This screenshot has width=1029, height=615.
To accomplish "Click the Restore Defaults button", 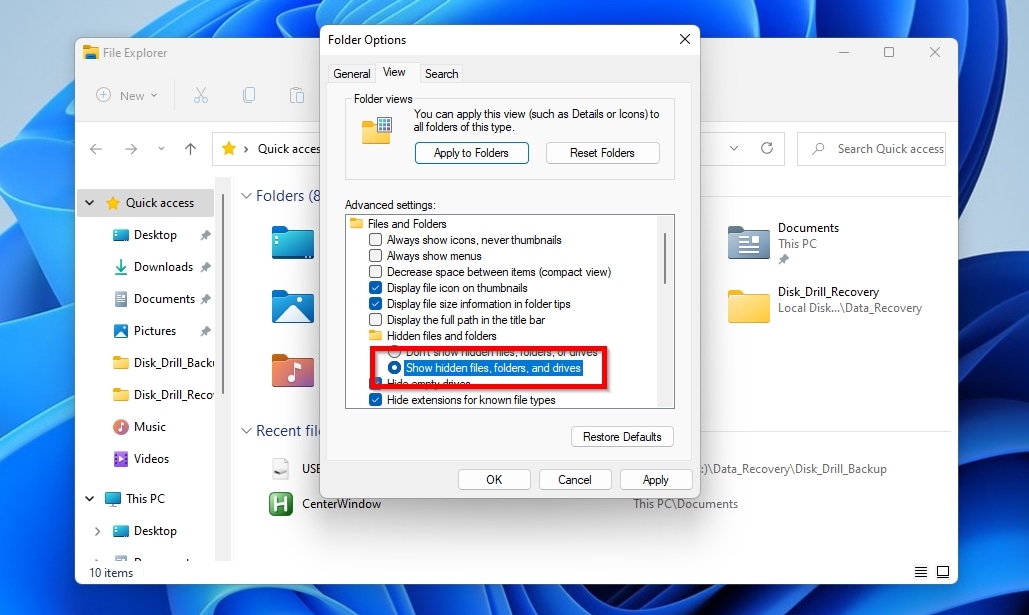I will click(622, 436).
